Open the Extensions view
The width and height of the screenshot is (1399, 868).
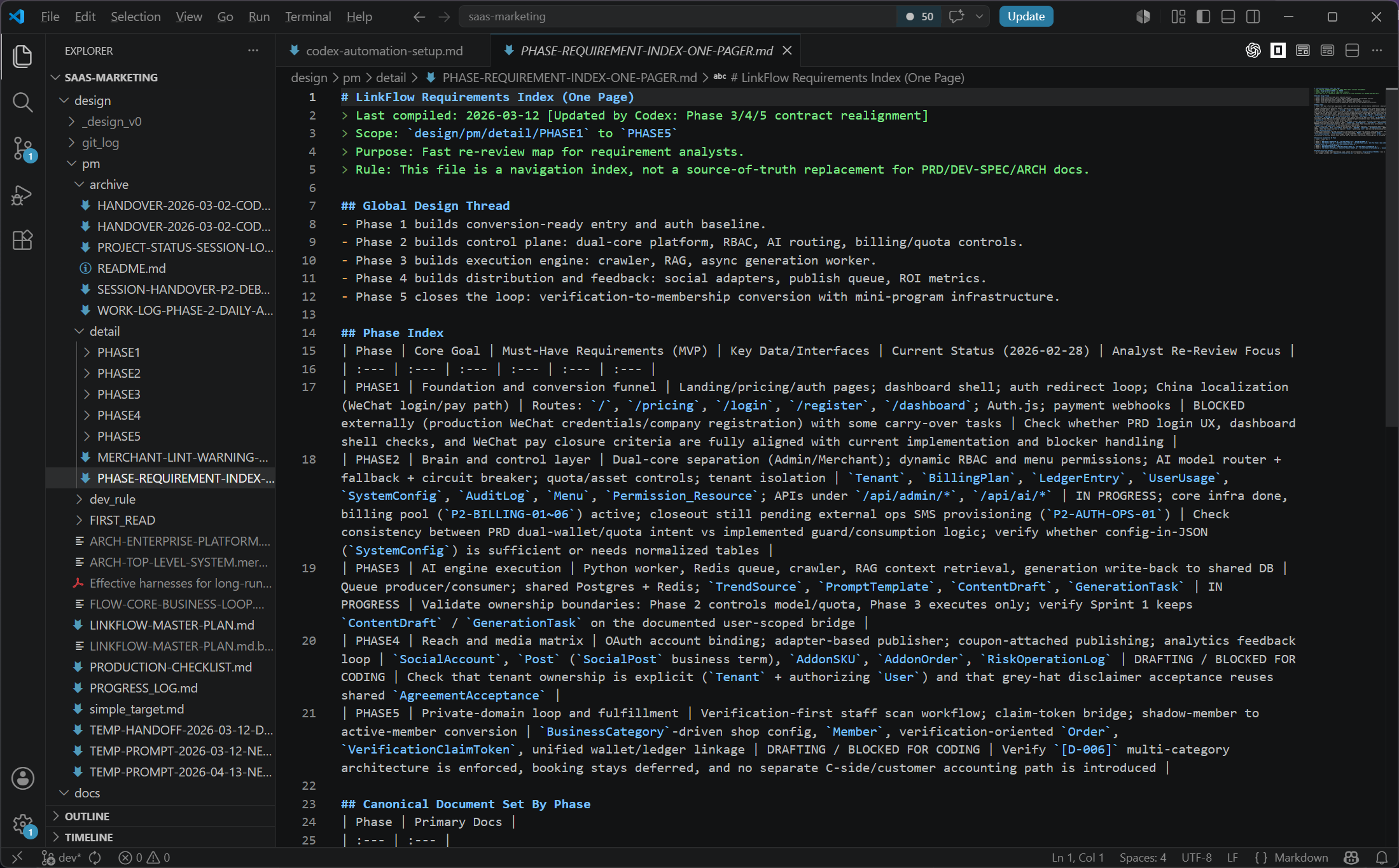(23, 240)
